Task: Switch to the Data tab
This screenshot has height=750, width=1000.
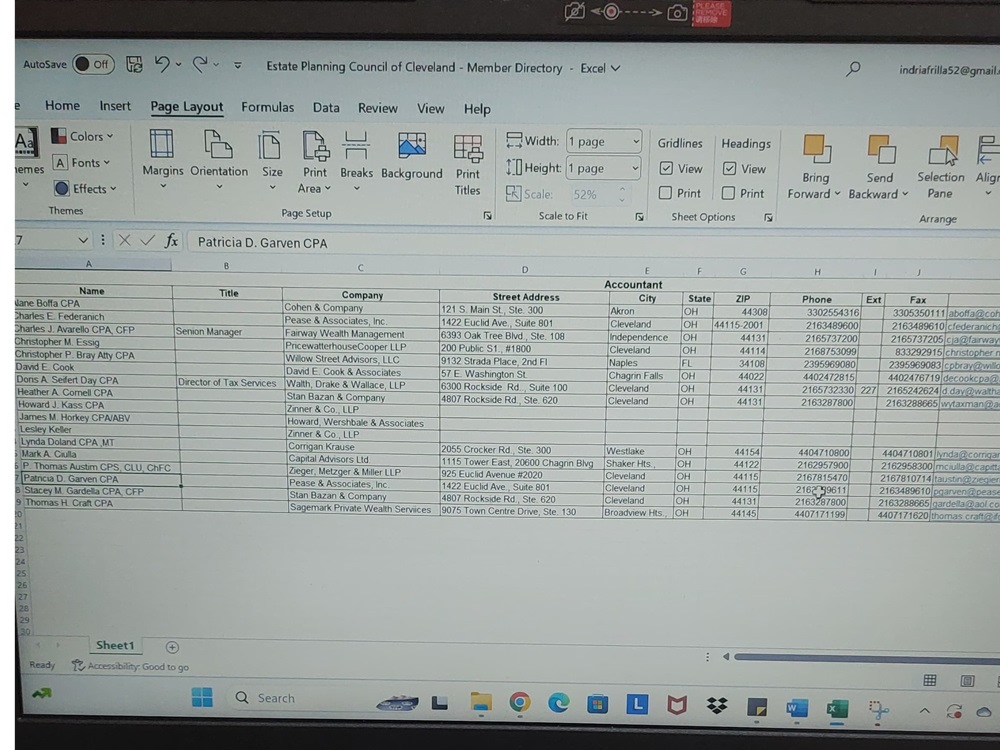Action: pyautogui.click(x=326, y=108)
